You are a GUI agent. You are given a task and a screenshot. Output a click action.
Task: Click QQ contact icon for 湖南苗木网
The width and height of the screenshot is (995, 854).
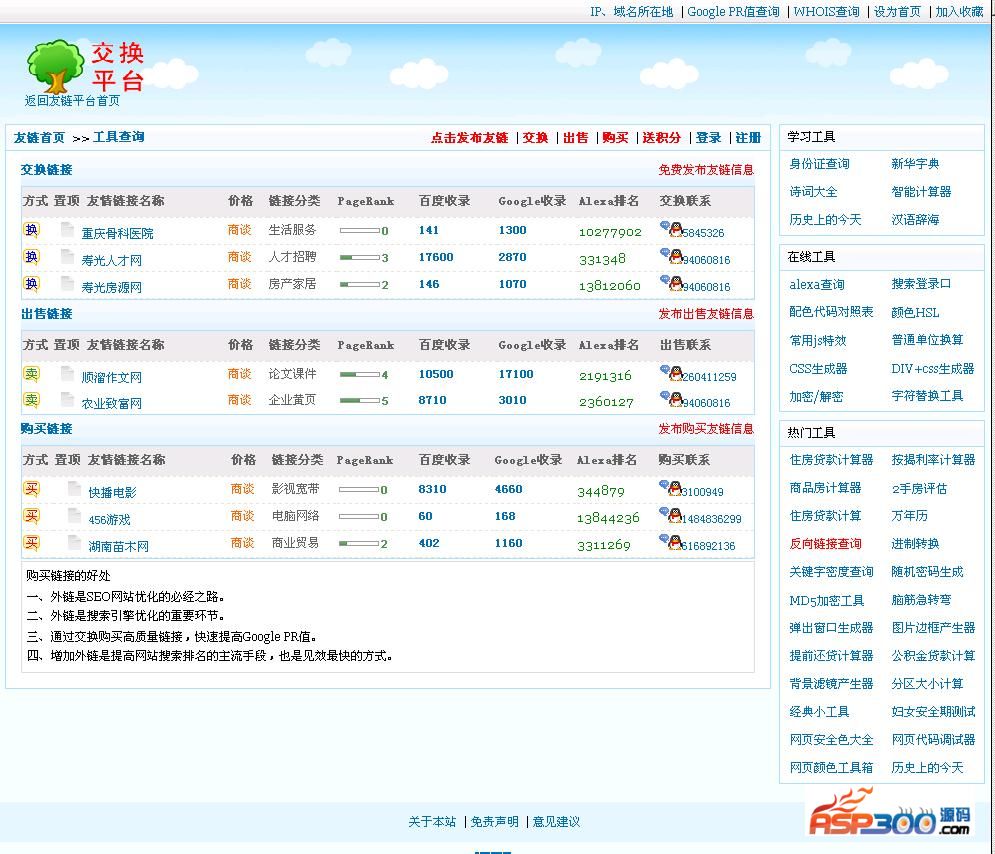click(x=670, y=542)
